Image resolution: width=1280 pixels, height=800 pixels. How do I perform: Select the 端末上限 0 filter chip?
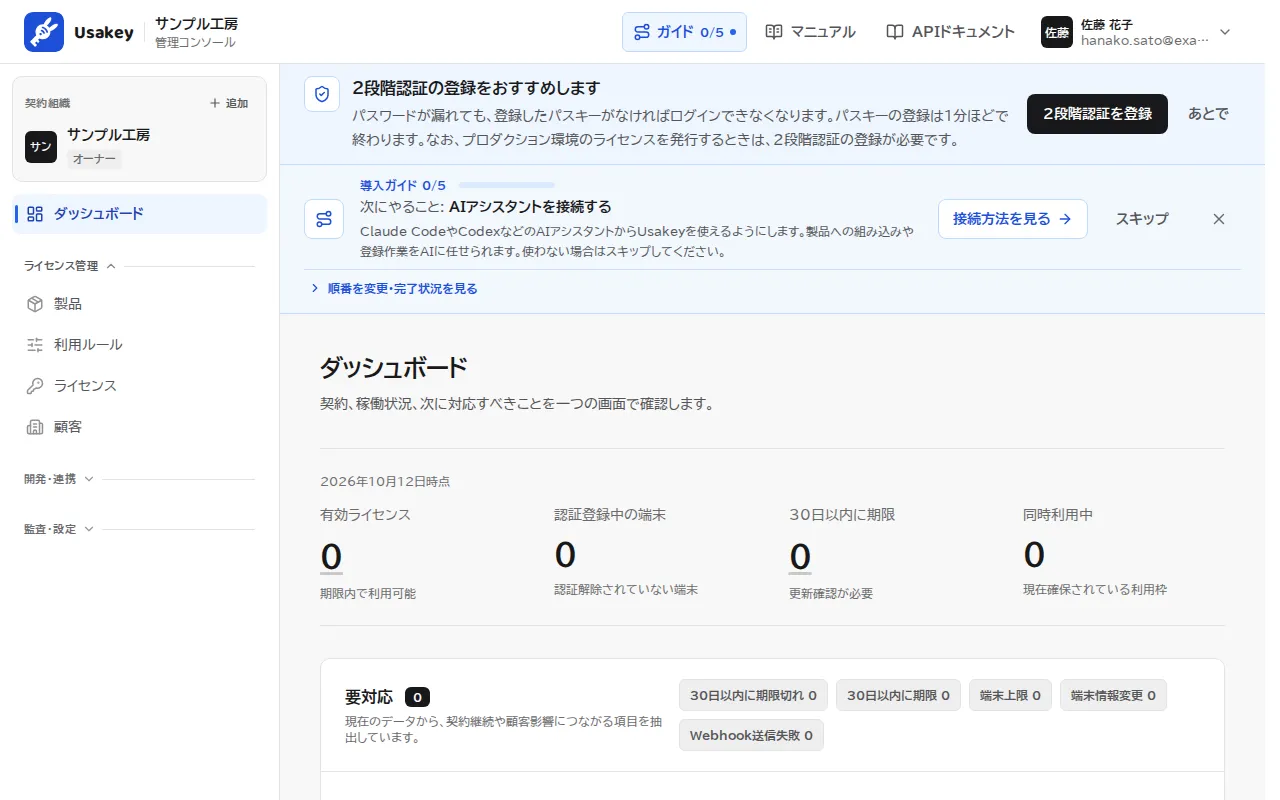[x=1010, y=695]
